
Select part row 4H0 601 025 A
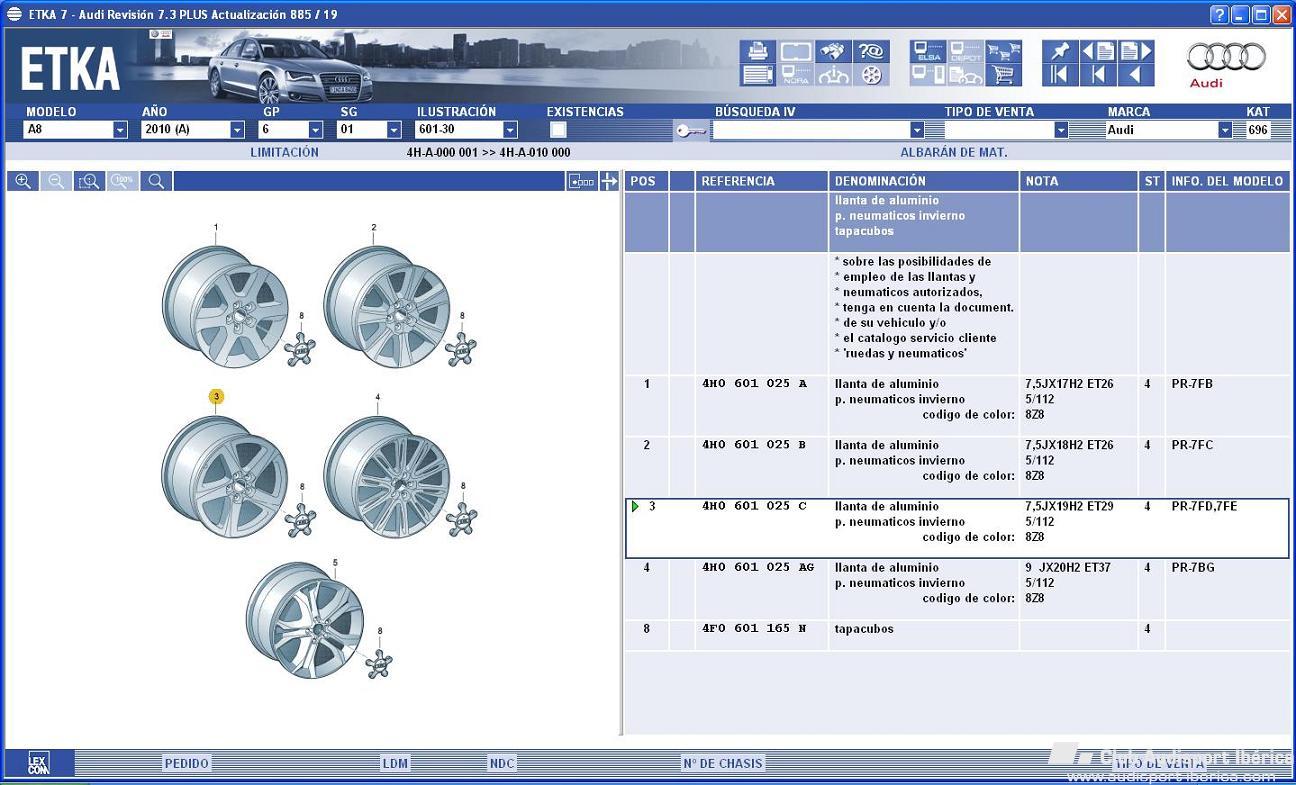point(957,405)
